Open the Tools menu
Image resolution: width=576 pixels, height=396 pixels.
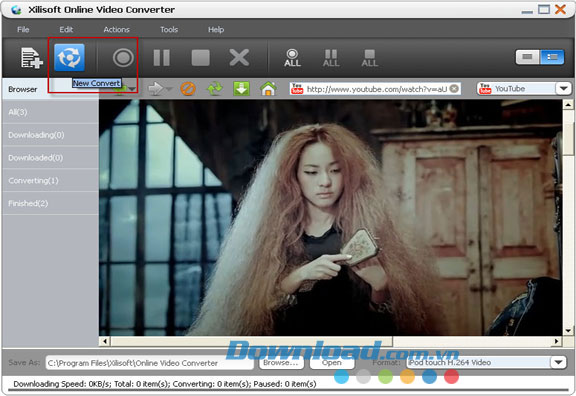(x=169, y=30)
